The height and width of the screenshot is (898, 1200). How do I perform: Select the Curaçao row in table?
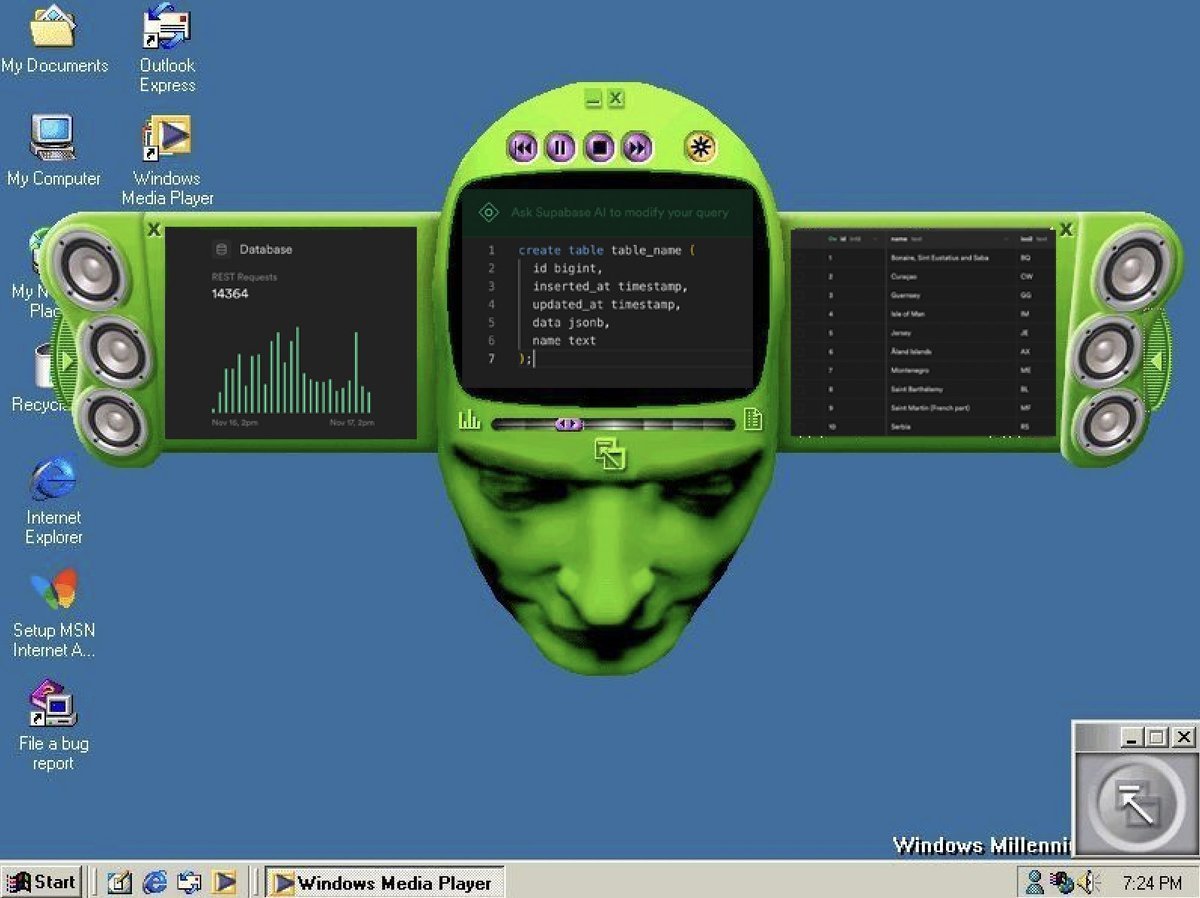(924, 276)
